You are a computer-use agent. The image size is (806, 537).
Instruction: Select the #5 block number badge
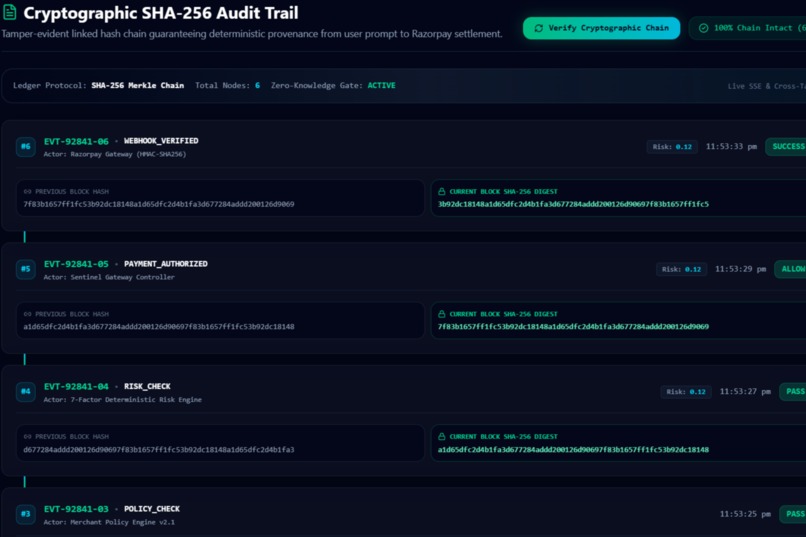[x=25, y=269]
